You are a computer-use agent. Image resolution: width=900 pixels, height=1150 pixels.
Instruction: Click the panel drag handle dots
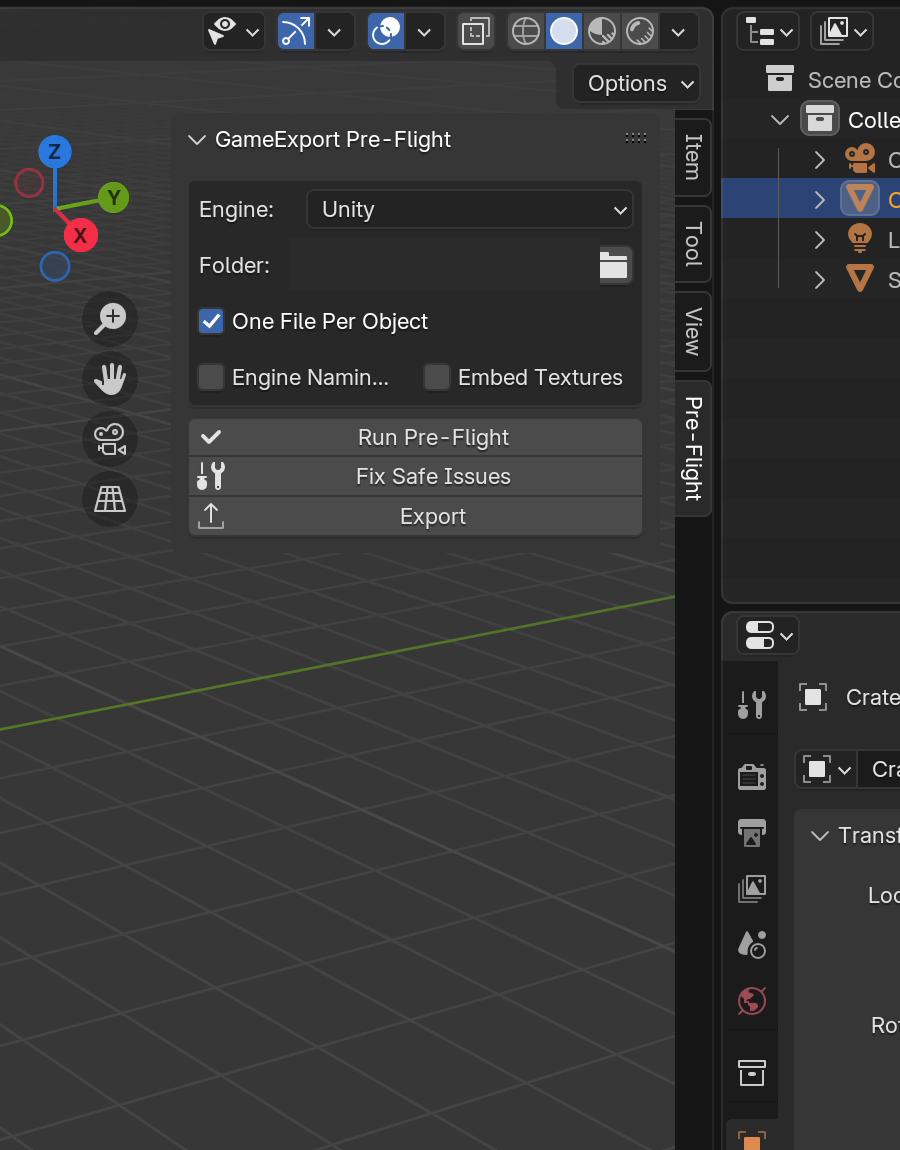point(636,138)
